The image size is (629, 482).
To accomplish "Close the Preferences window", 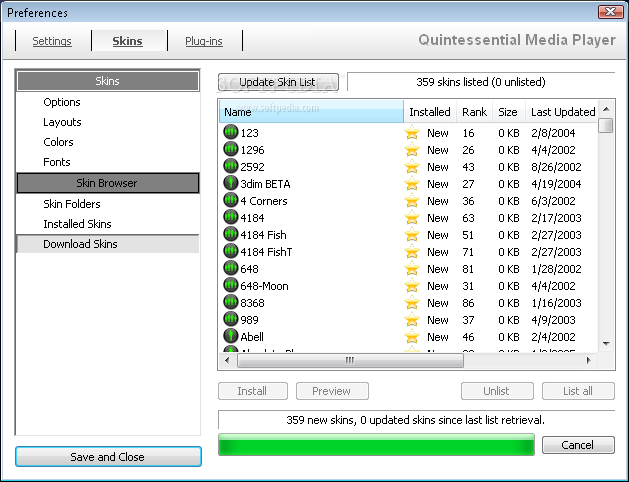I will click(x=610, y=12).
